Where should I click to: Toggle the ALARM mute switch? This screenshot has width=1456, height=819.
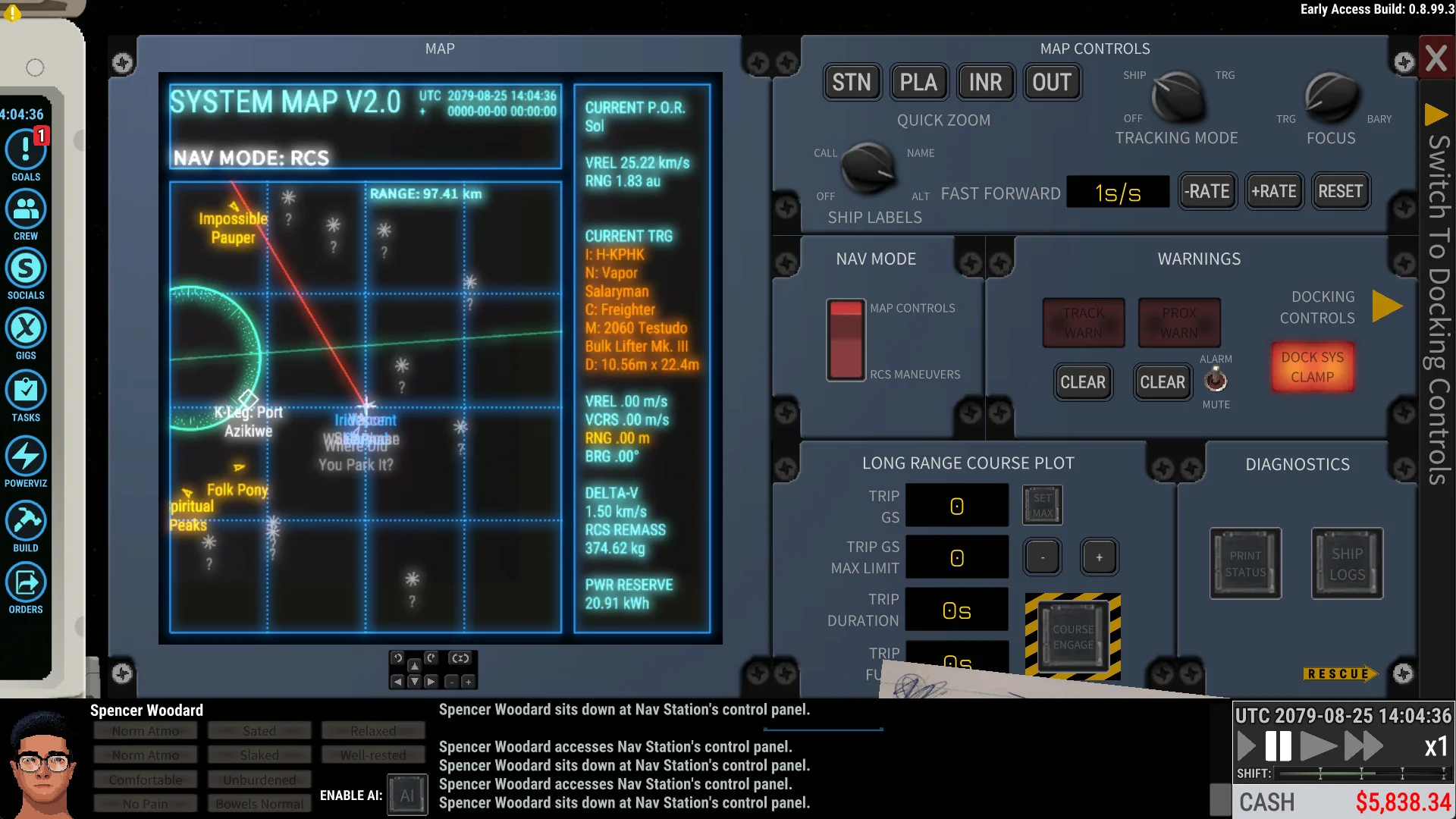point(1216,379)
